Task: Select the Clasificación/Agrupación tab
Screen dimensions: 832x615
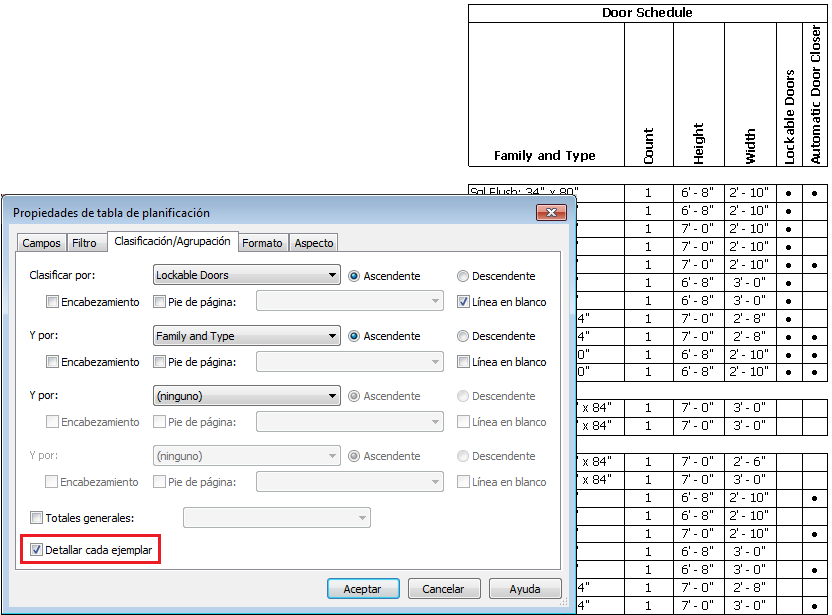Action: tap(172, 241)
